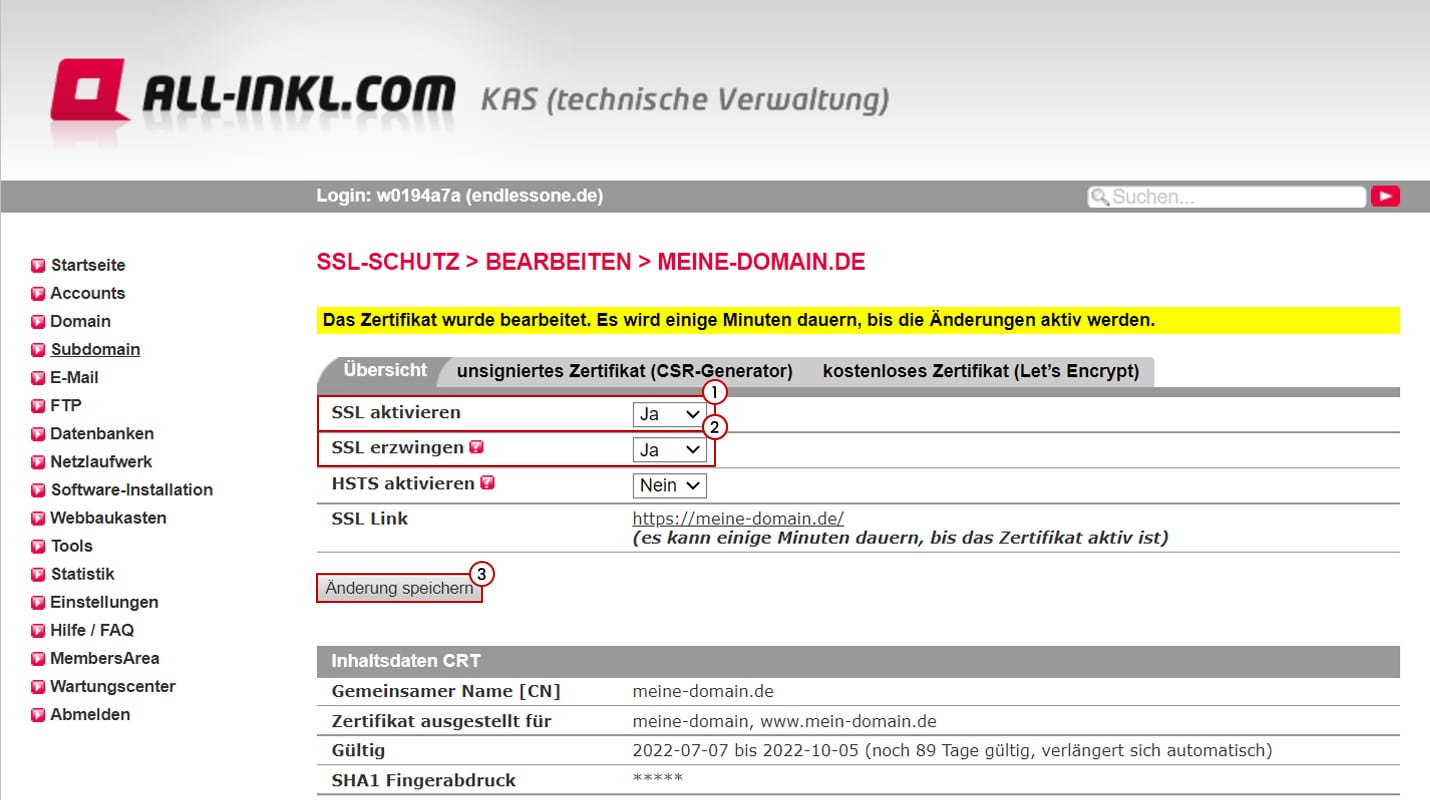Image resolution: width=1430 pixels, height=800 pixels.
Task: Open the HSTS aktivieren dropdown set to Nein
Action: click(x=669, y=485)
